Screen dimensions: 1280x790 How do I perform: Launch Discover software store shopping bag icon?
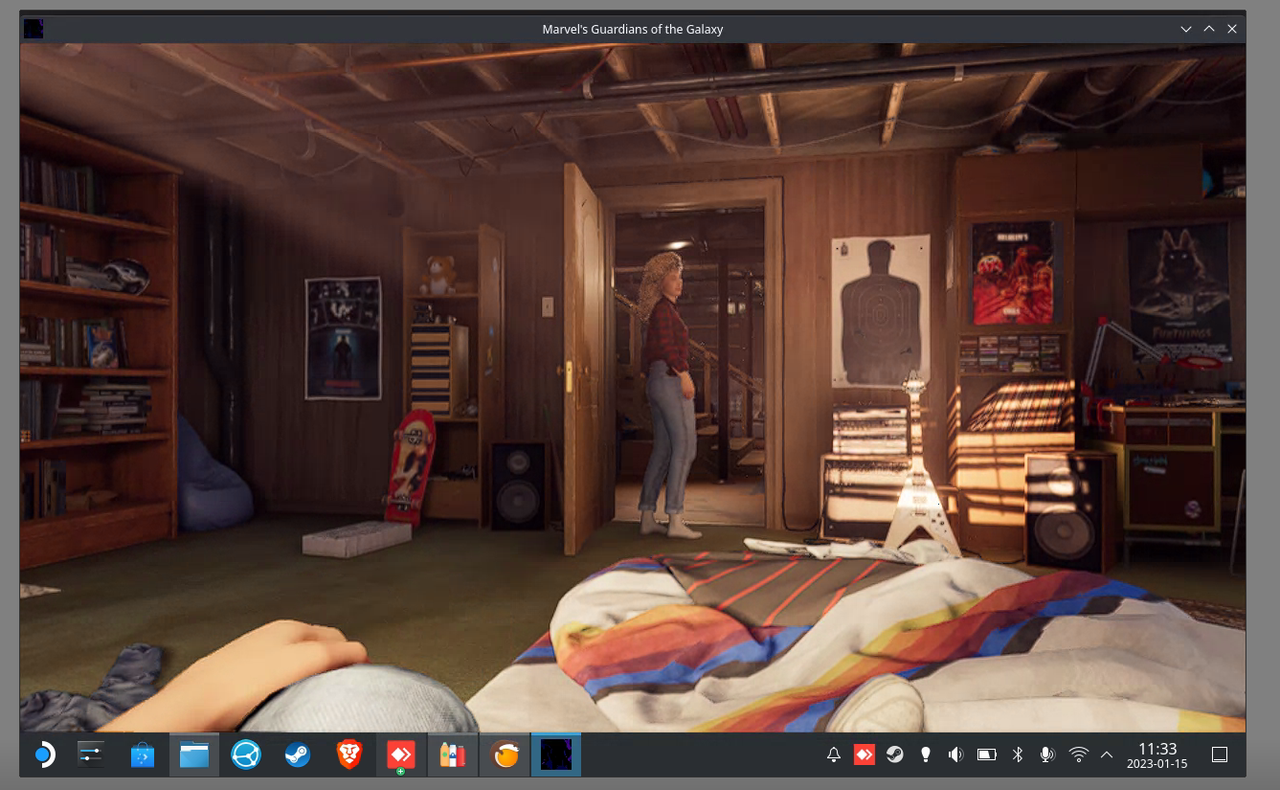coord(143,755)
